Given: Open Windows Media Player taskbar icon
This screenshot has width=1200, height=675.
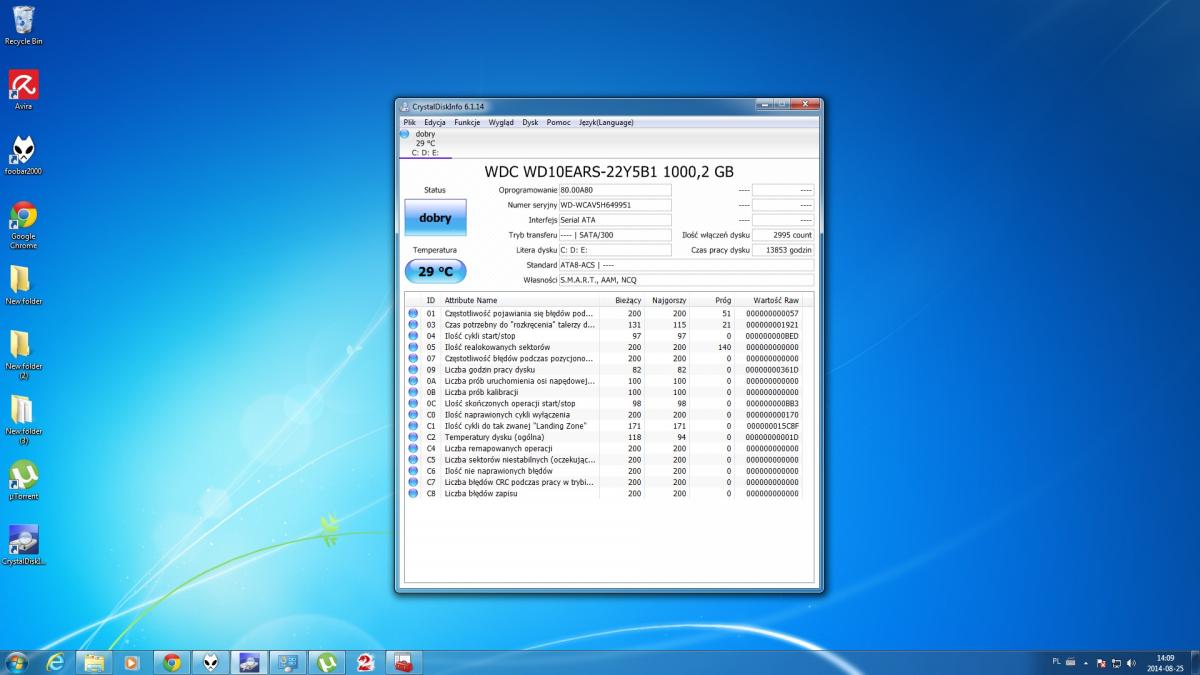Looking at the screenshot, I should click(x=131, y=662).
